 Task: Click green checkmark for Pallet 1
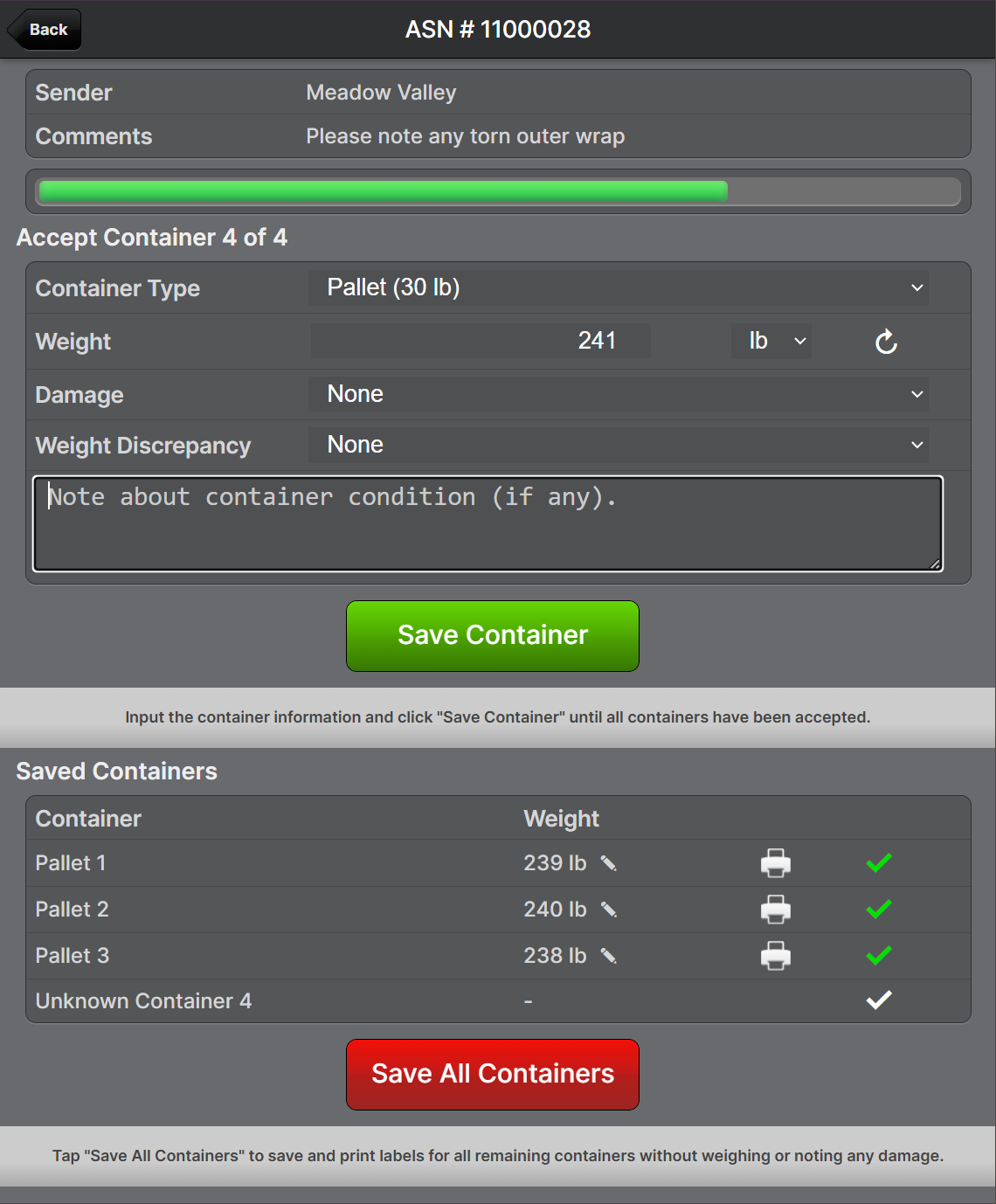click(x=878, y=863)
